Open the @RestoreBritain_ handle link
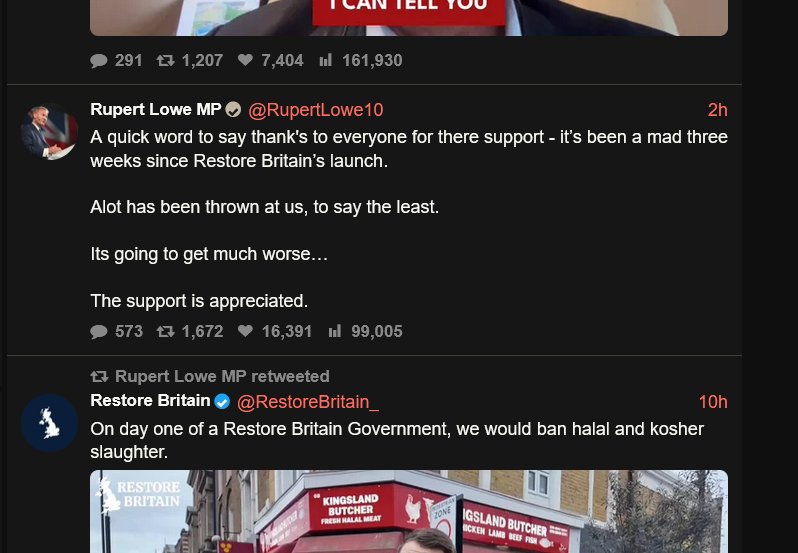The width and height of the screenshot is (798, 553). pyautogui.click(x=308, y=402)
